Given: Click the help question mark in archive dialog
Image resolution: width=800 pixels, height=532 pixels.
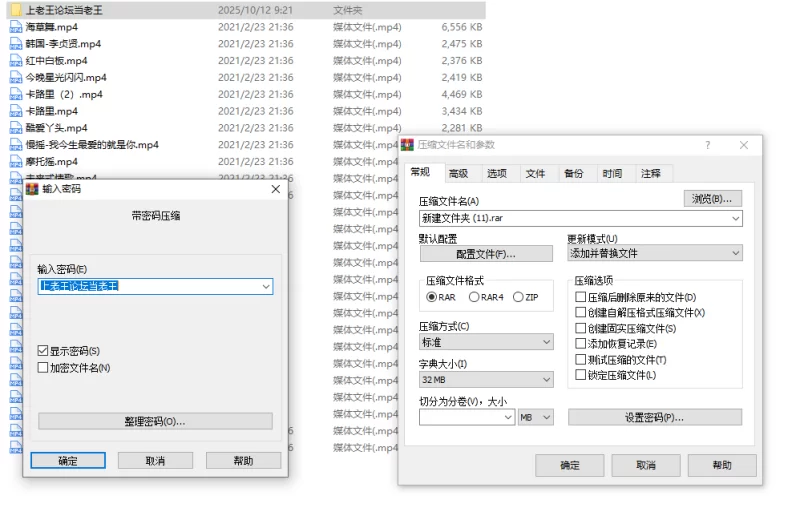Looking at the screenshot, I should 708,145.
